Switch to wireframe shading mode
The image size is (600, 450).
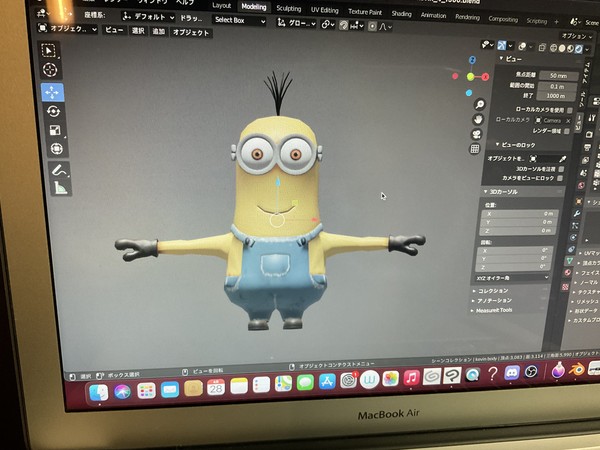(x=553, y=48)
